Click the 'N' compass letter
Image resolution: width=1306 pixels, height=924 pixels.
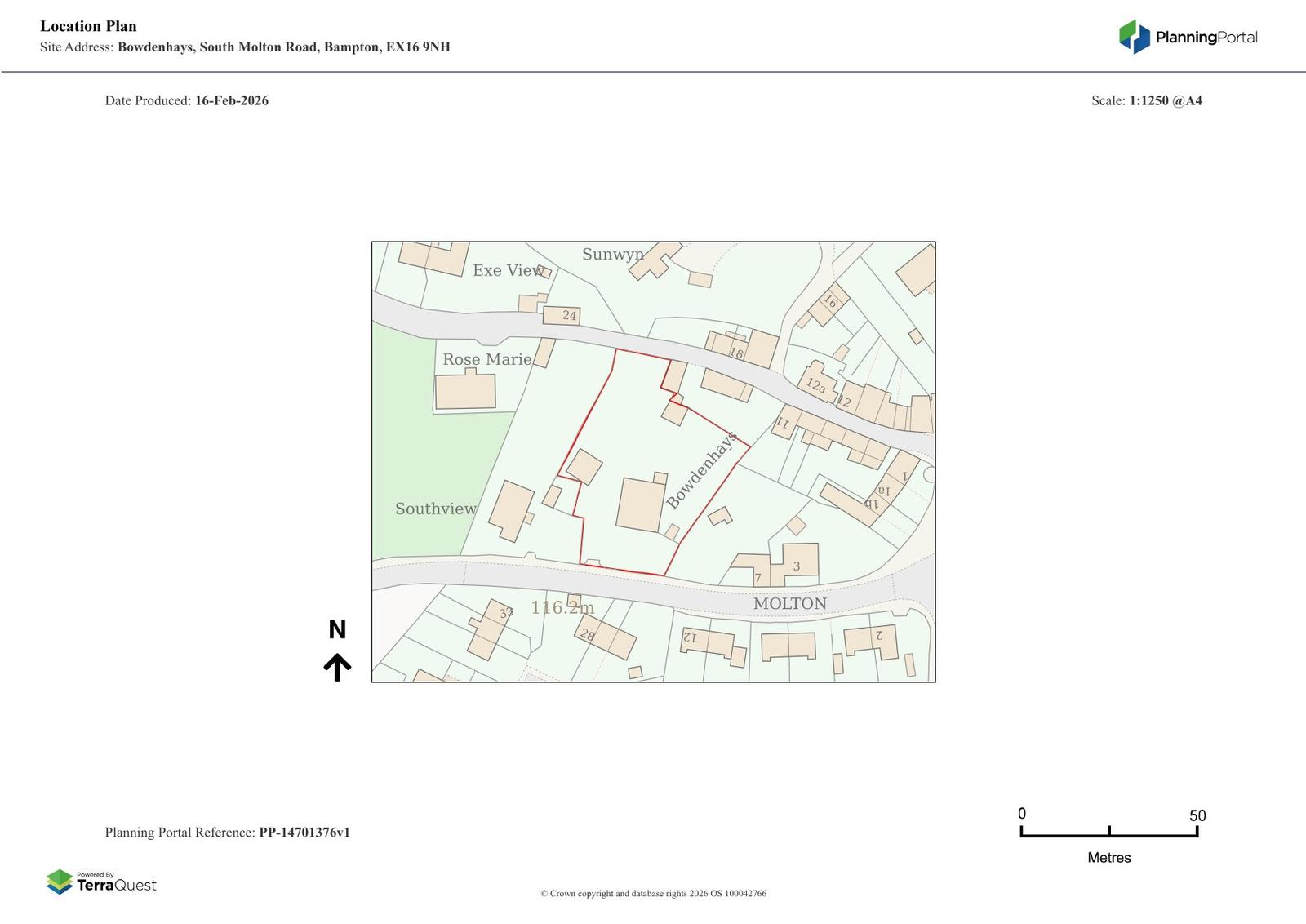(337, 629)
